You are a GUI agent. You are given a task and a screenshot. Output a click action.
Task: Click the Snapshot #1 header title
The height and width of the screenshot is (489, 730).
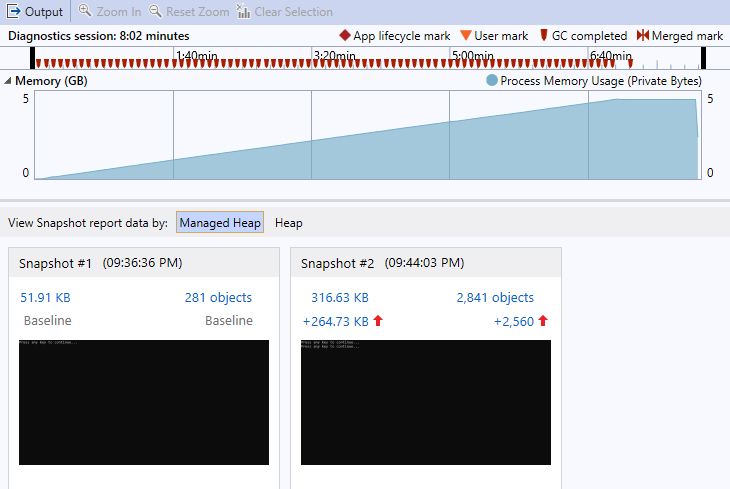55,263
